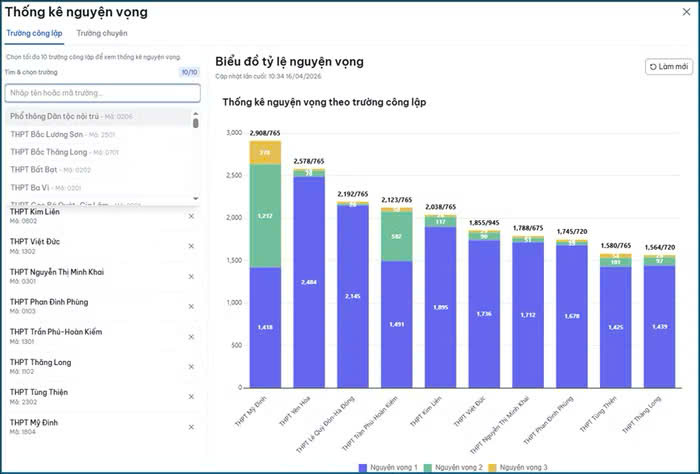Remove THPT Kim Liên from selected schools

pyautogui.click(x=191, y=216)
